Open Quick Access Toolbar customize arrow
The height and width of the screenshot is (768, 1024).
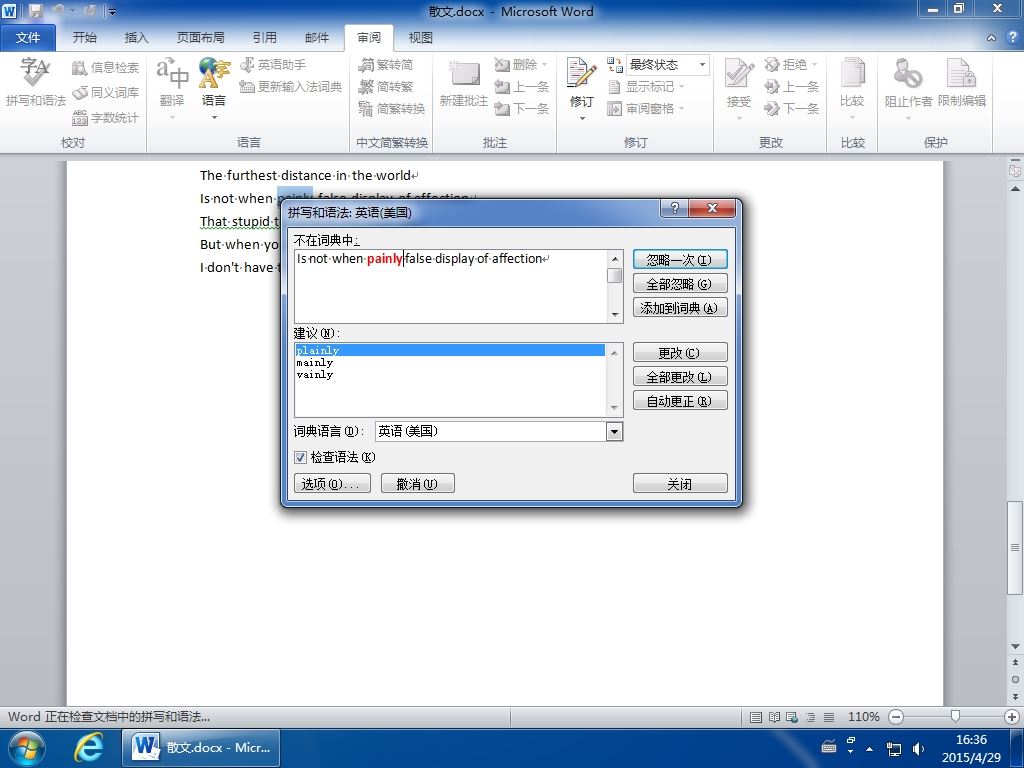112,11
